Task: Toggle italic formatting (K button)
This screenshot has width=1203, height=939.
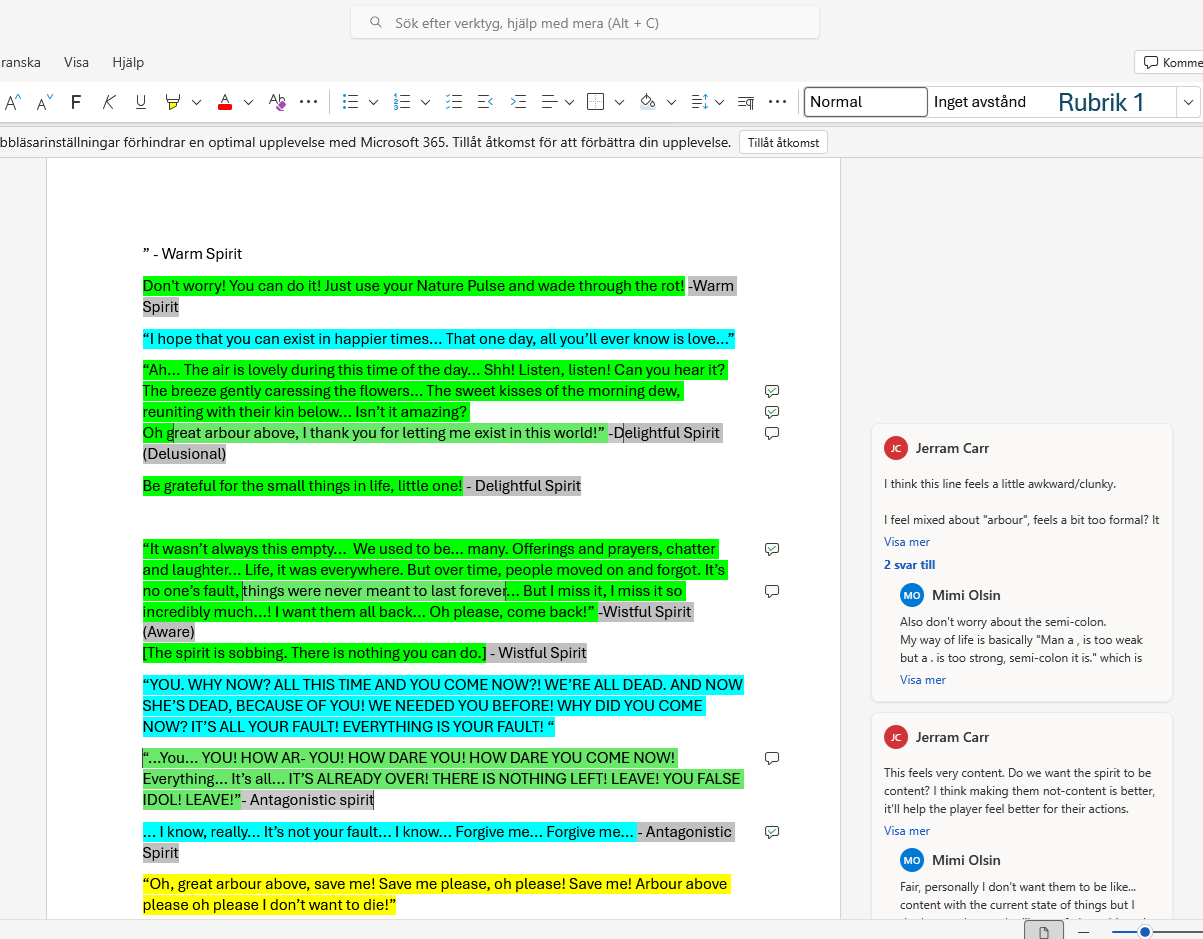Action: point(108,102)
